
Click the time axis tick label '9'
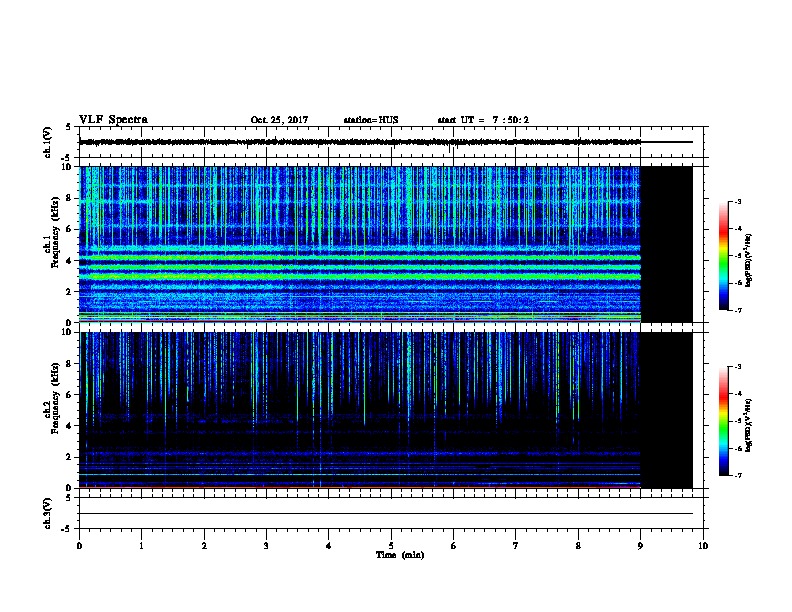[640, 545]
